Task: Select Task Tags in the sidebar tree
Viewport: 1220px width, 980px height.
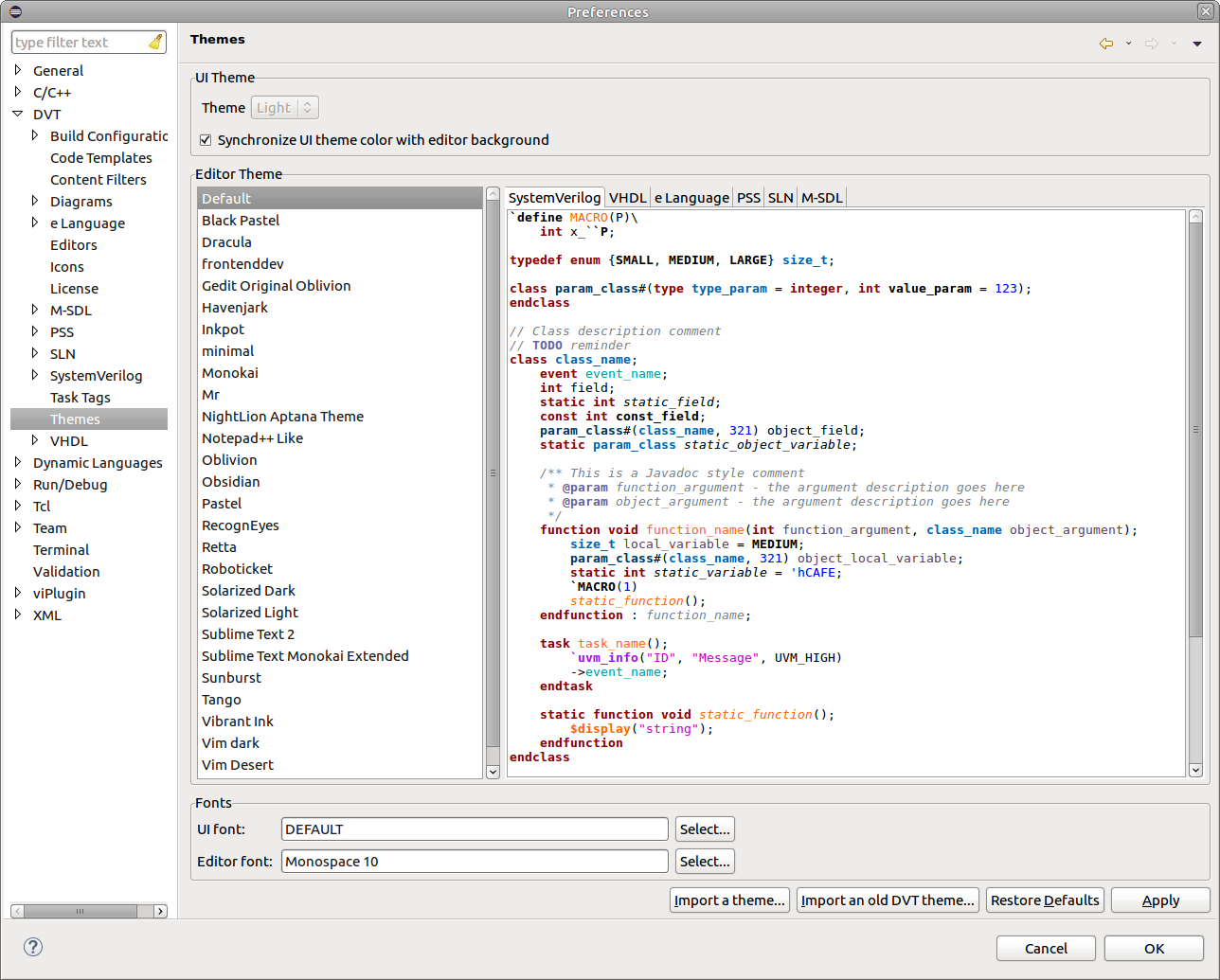Action: click(x=80, y=397)
